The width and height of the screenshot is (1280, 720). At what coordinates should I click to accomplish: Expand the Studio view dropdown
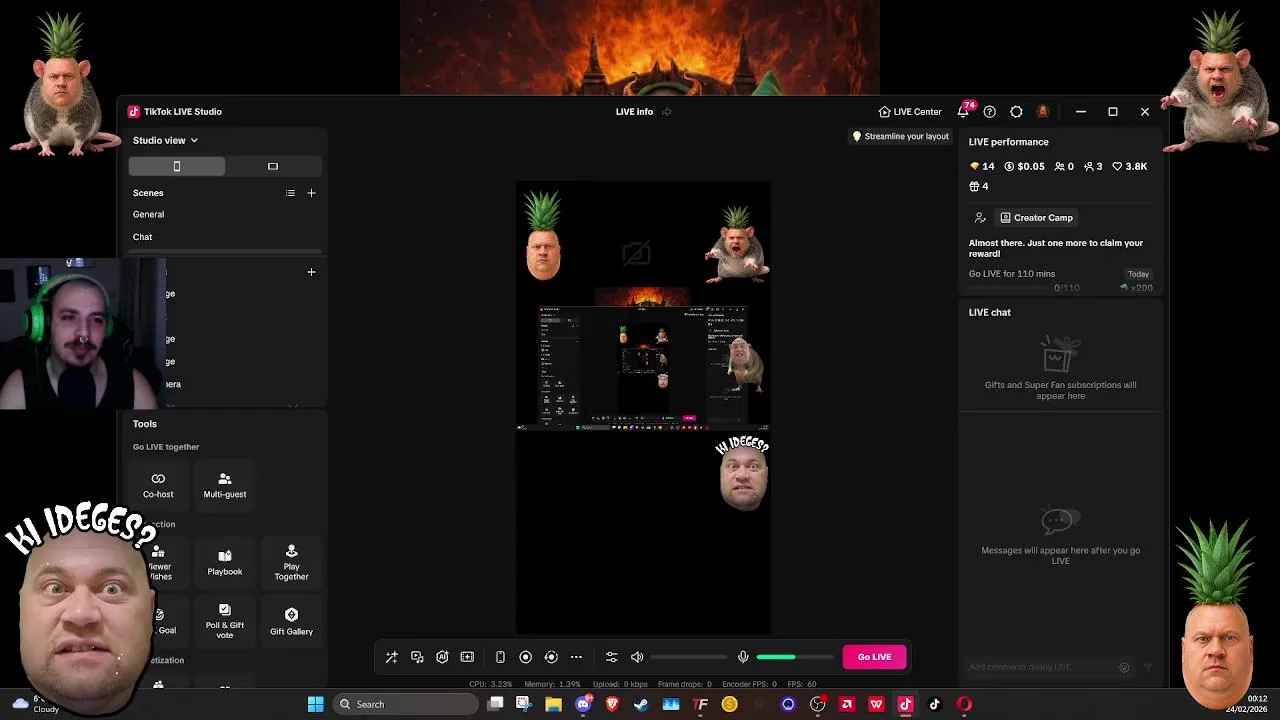165,140
